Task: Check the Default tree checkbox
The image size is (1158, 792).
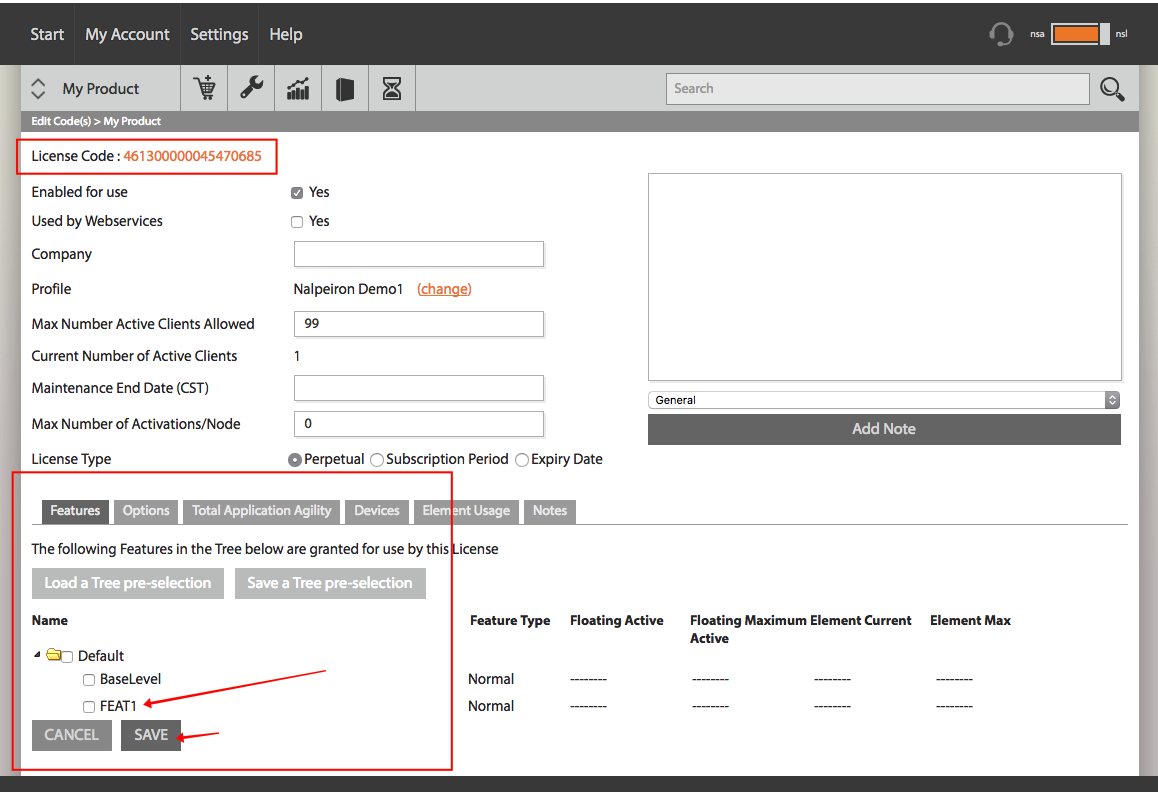Action: pos(67,657)
